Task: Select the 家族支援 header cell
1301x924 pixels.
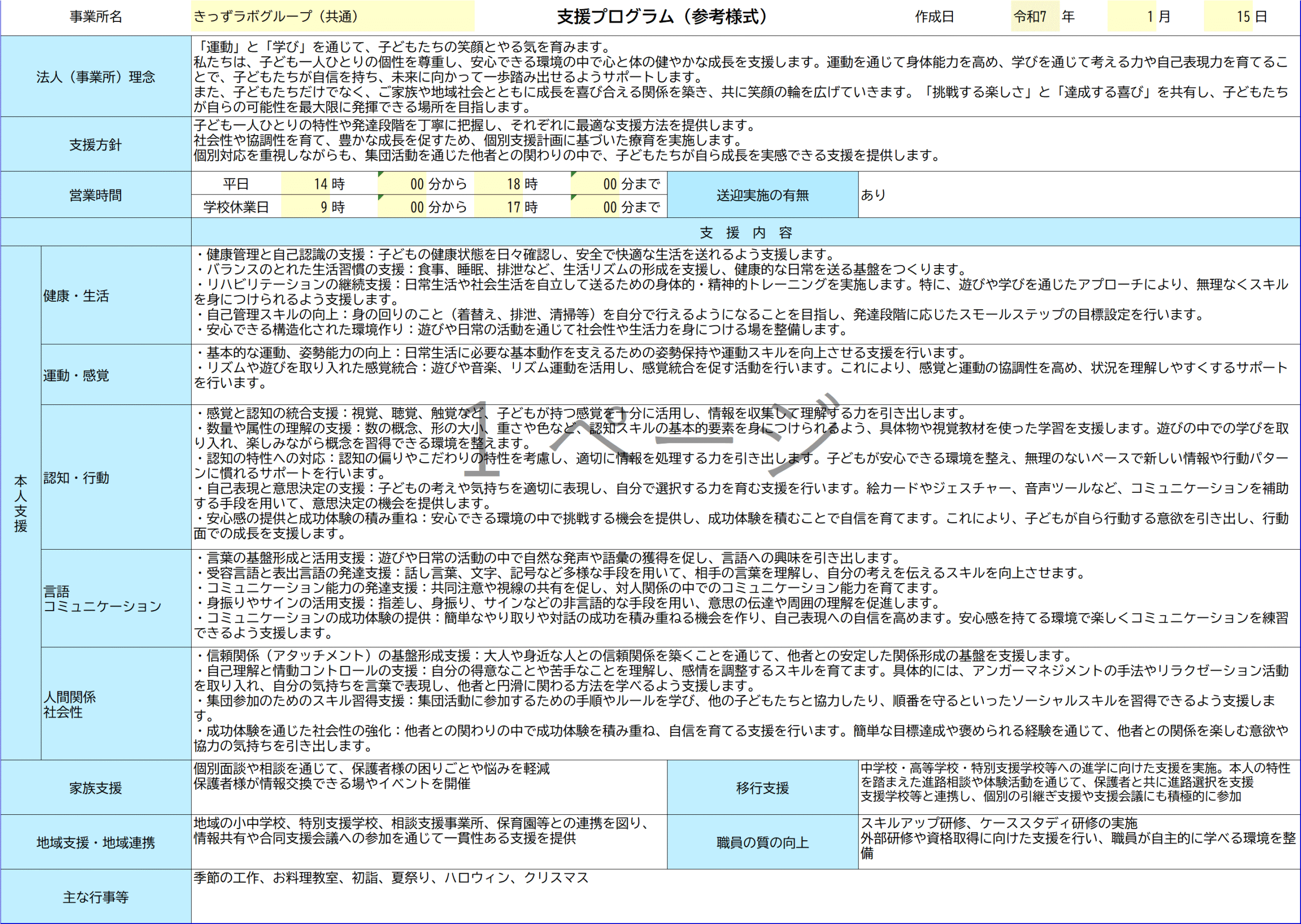Action: pyautogui.click(x=96, y=787)
